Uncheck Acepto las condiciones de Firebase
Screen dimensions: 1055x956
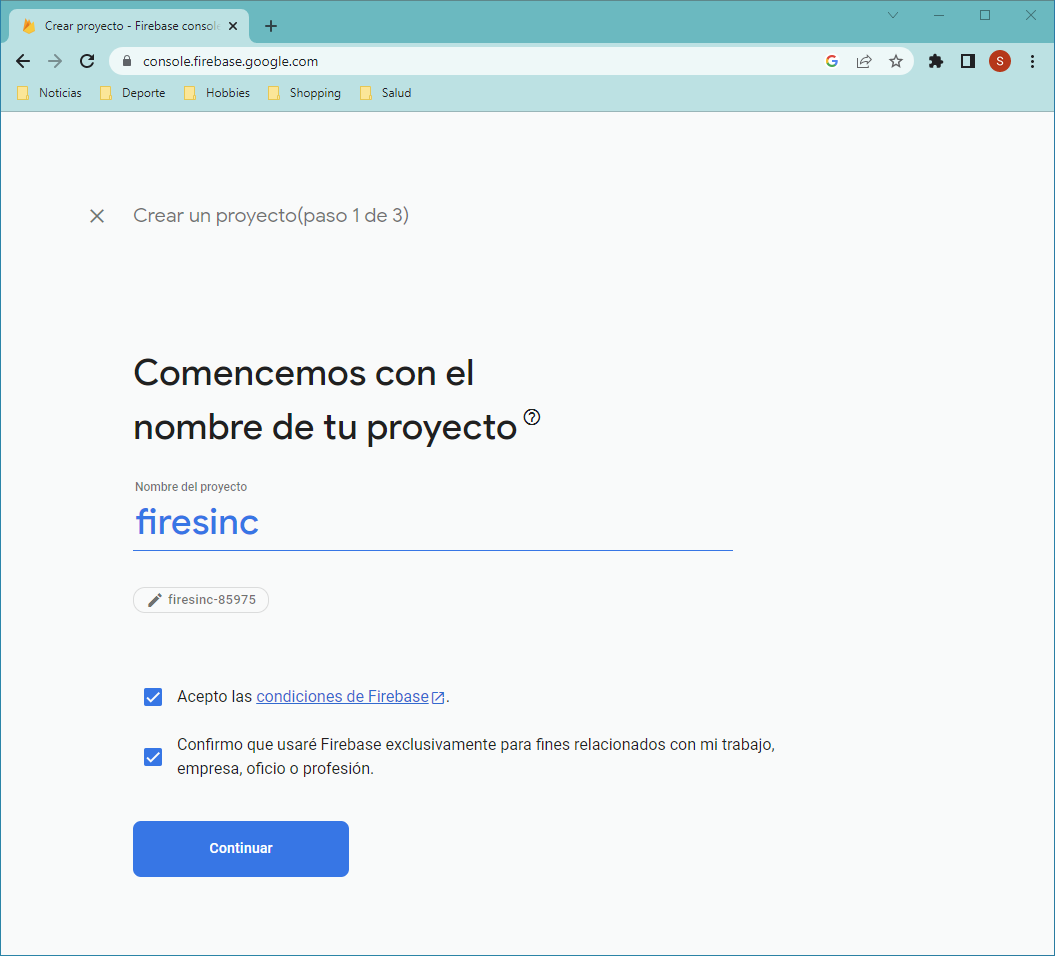(153, 697)
